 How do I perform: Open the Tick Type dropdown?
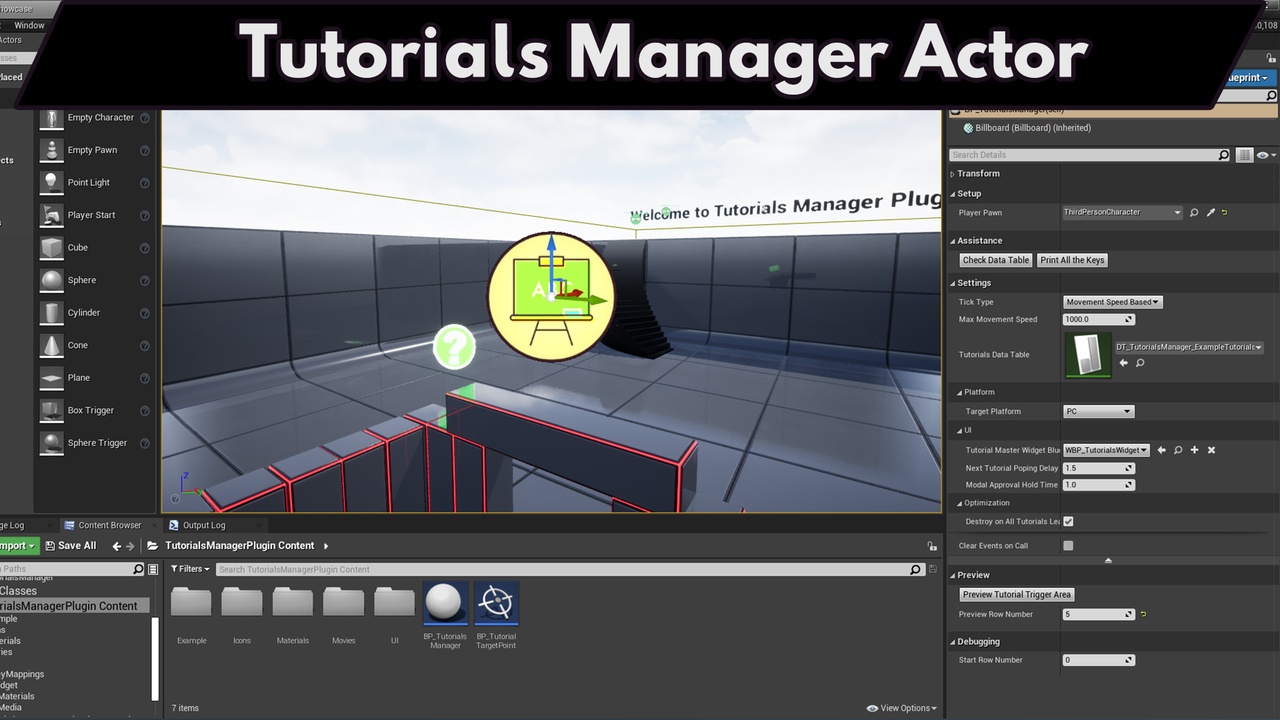[x=1112, y=301]
